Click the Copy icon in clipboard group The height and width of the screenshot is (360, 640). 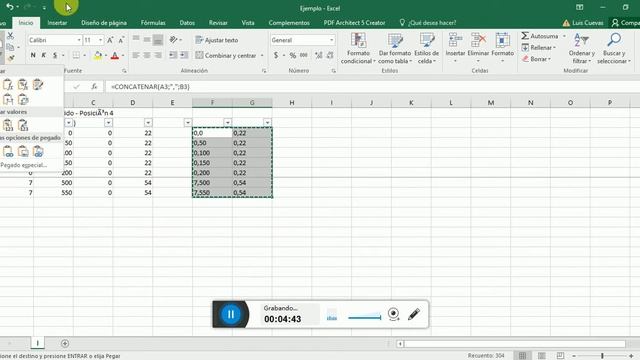tap(10, 47)
